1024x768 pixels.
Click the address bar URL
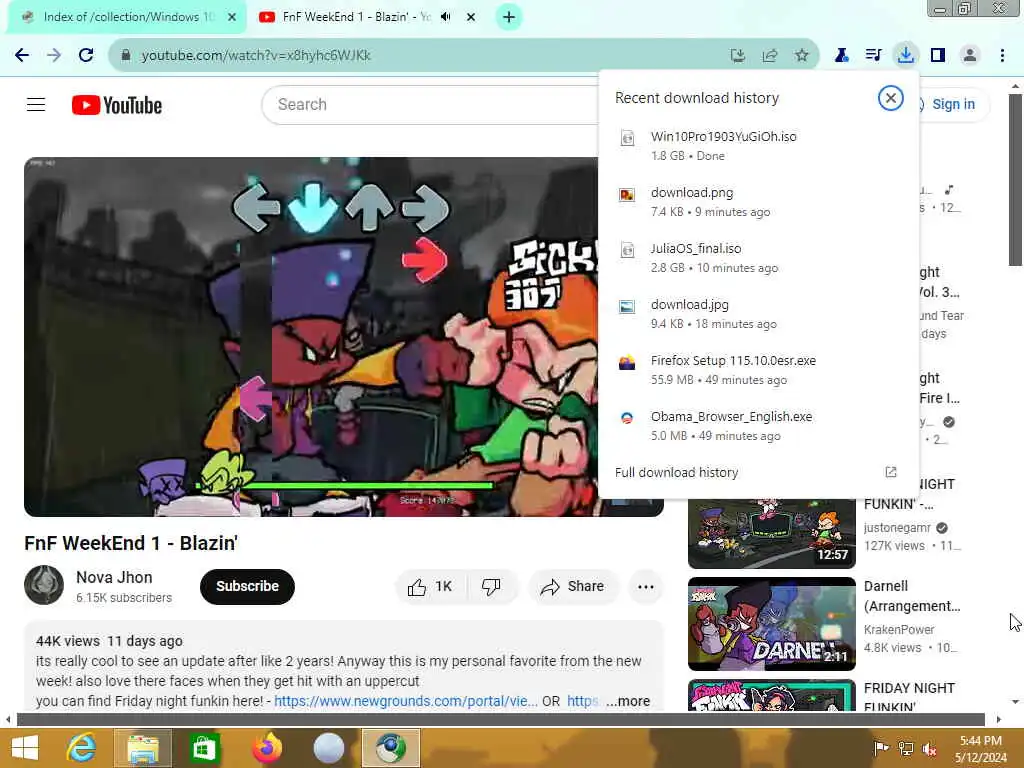pyautogui.click(x=256, y=56)
